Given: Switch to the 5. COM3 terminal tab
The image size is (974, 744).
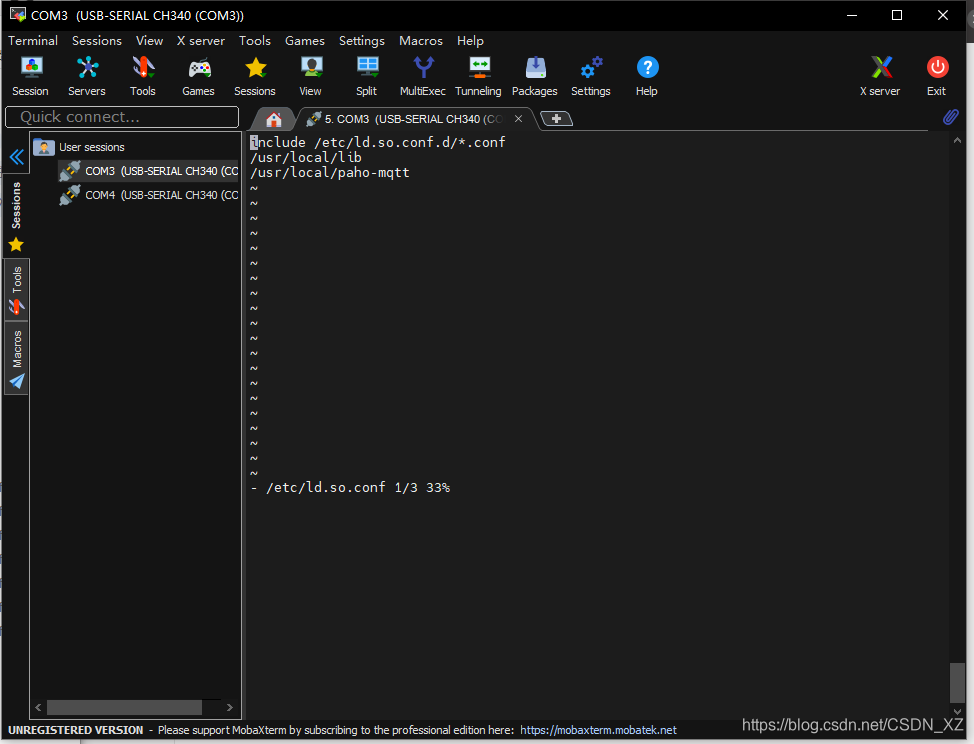Looking at the screenshot, I should coord(413,119).
